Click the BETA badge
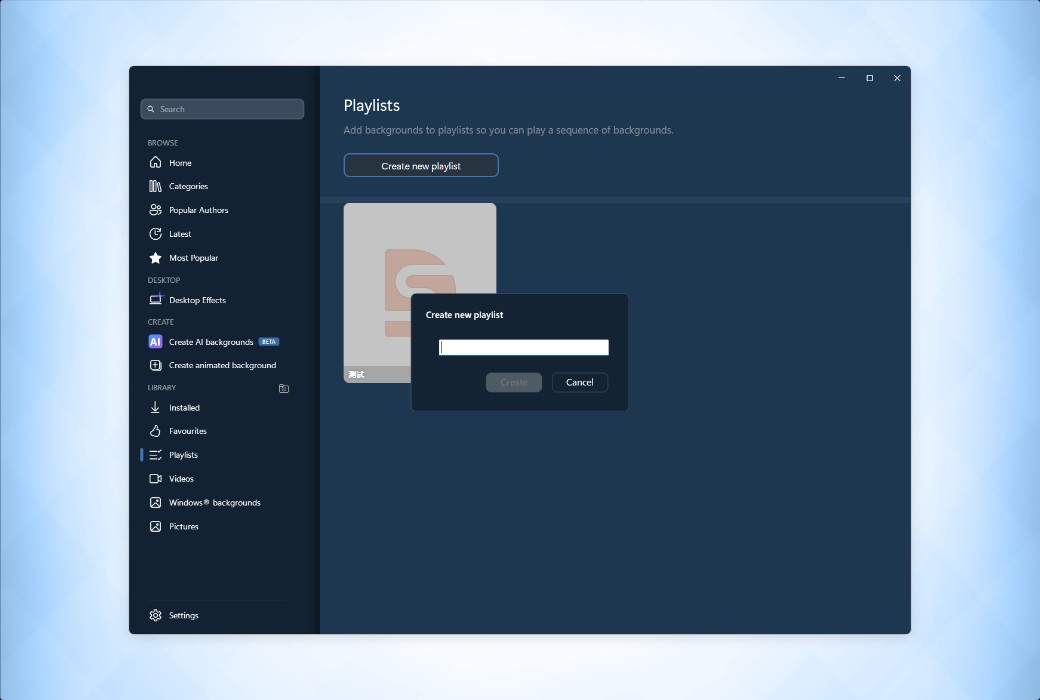 point(269,342)
